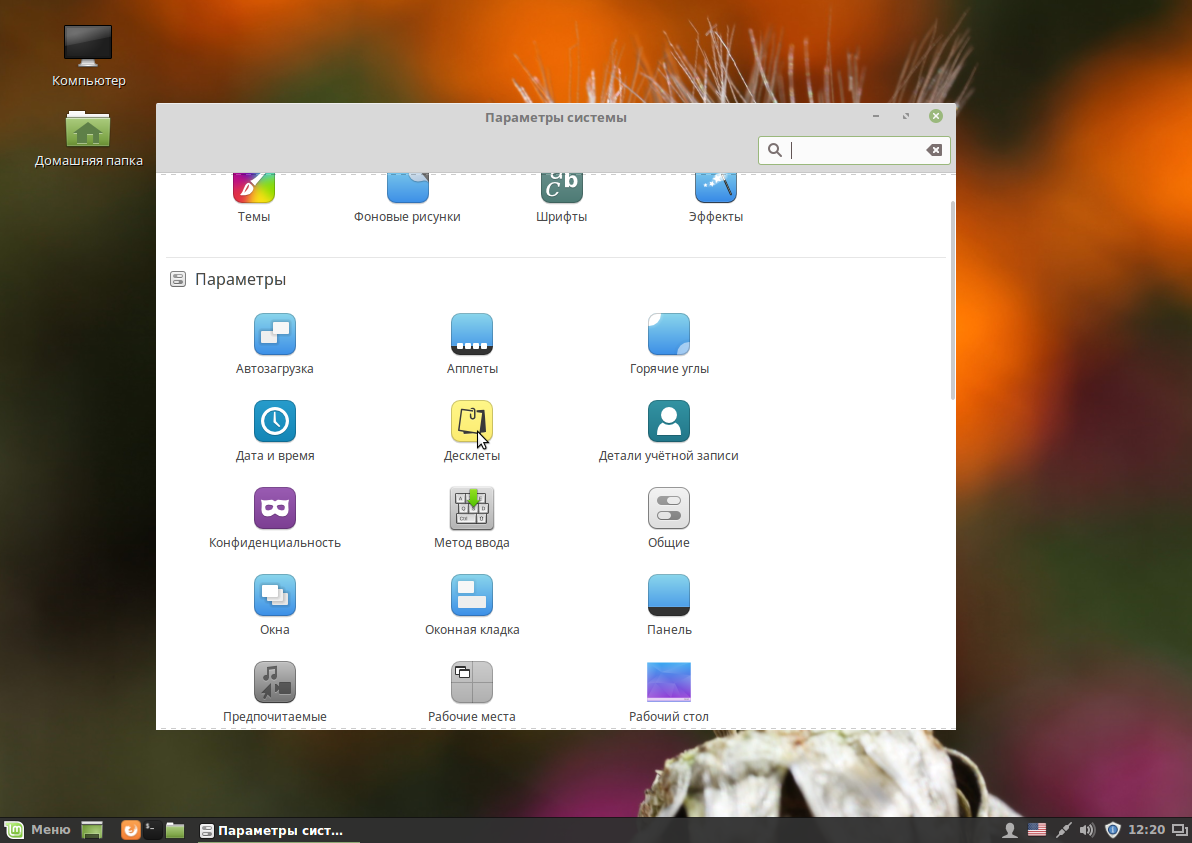This screenshot has height=843, width=1192.
Task: Open the Панель settings
Action: (668, 603)
